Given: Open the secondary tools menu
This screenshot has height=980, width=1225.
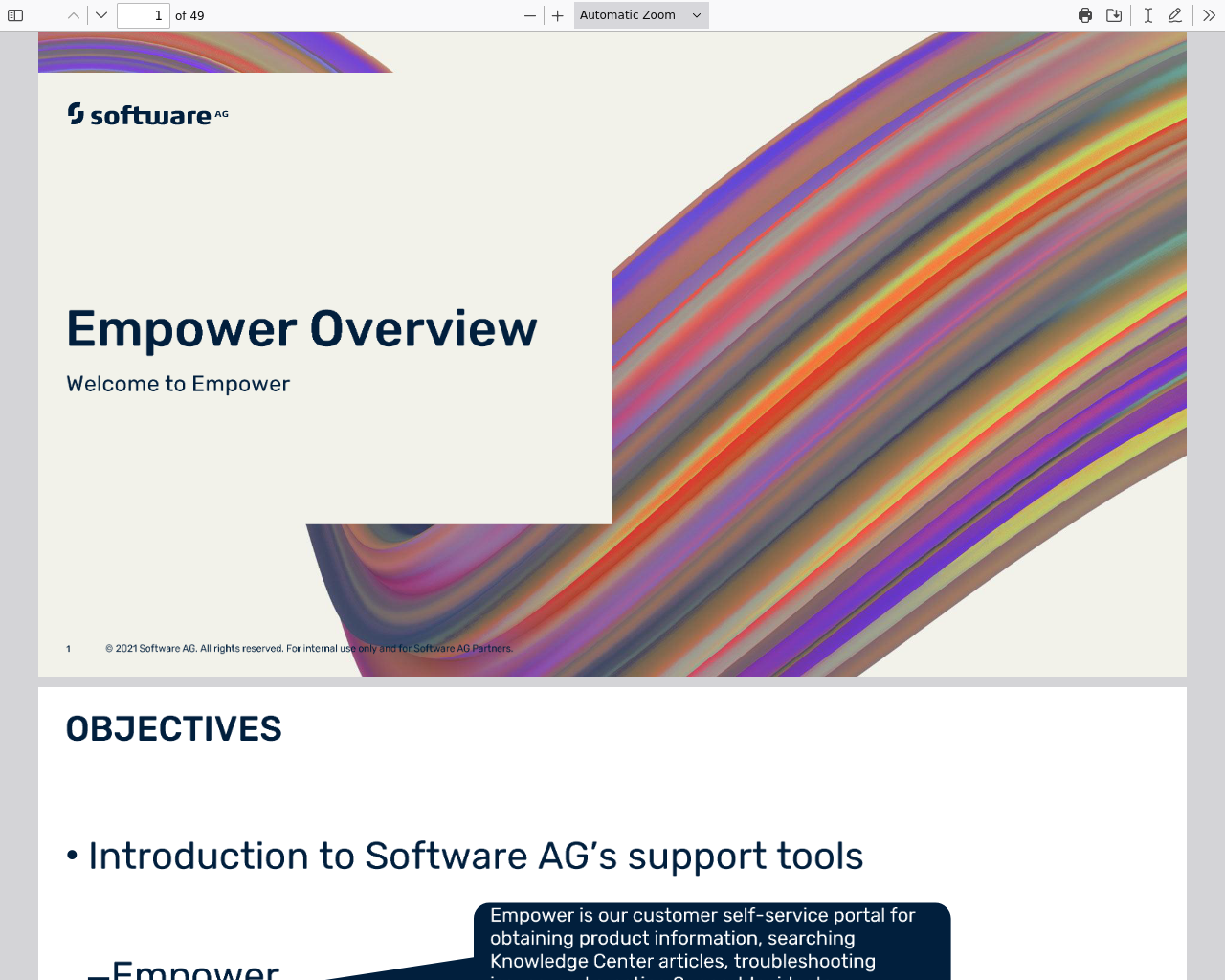Looking at the screenshot, I should [x=1209, y=15].
